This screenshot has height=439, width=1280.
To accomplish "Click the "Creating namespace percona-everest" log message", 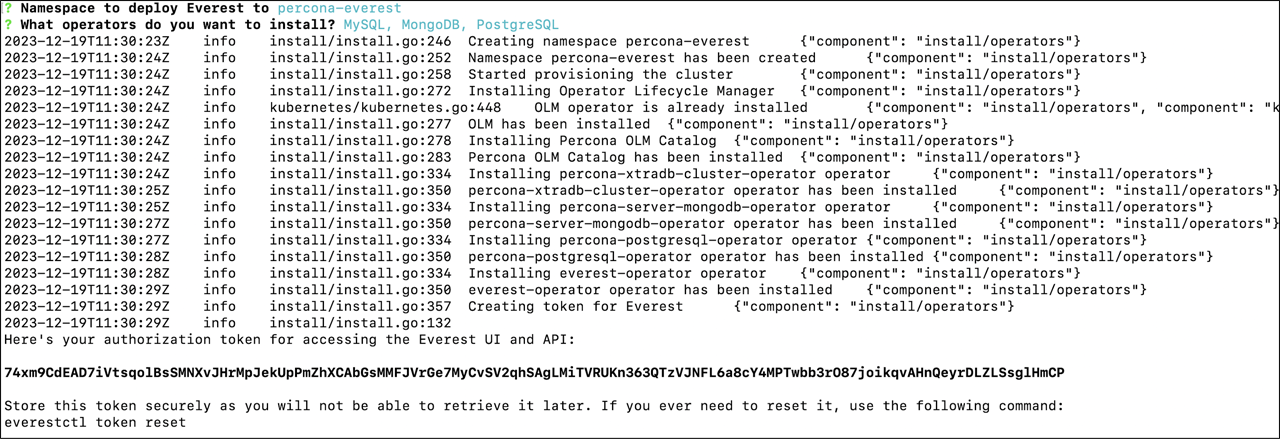I will 608,41.
